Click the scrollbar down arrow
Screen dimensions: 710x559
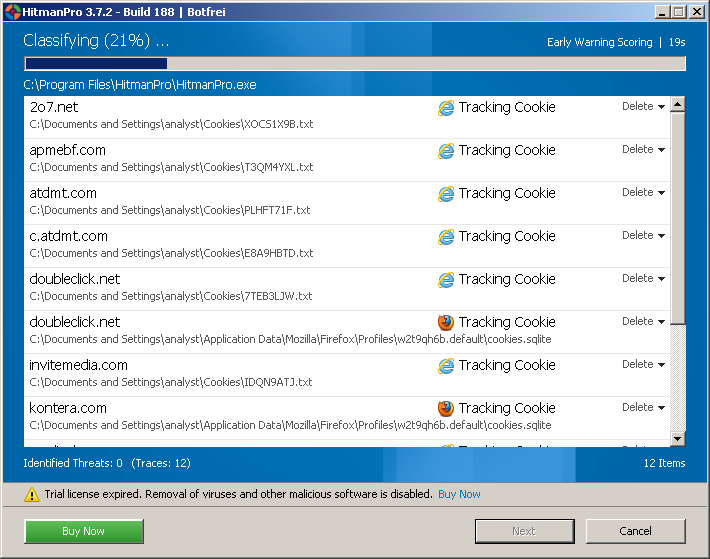(x=677, y=438)
